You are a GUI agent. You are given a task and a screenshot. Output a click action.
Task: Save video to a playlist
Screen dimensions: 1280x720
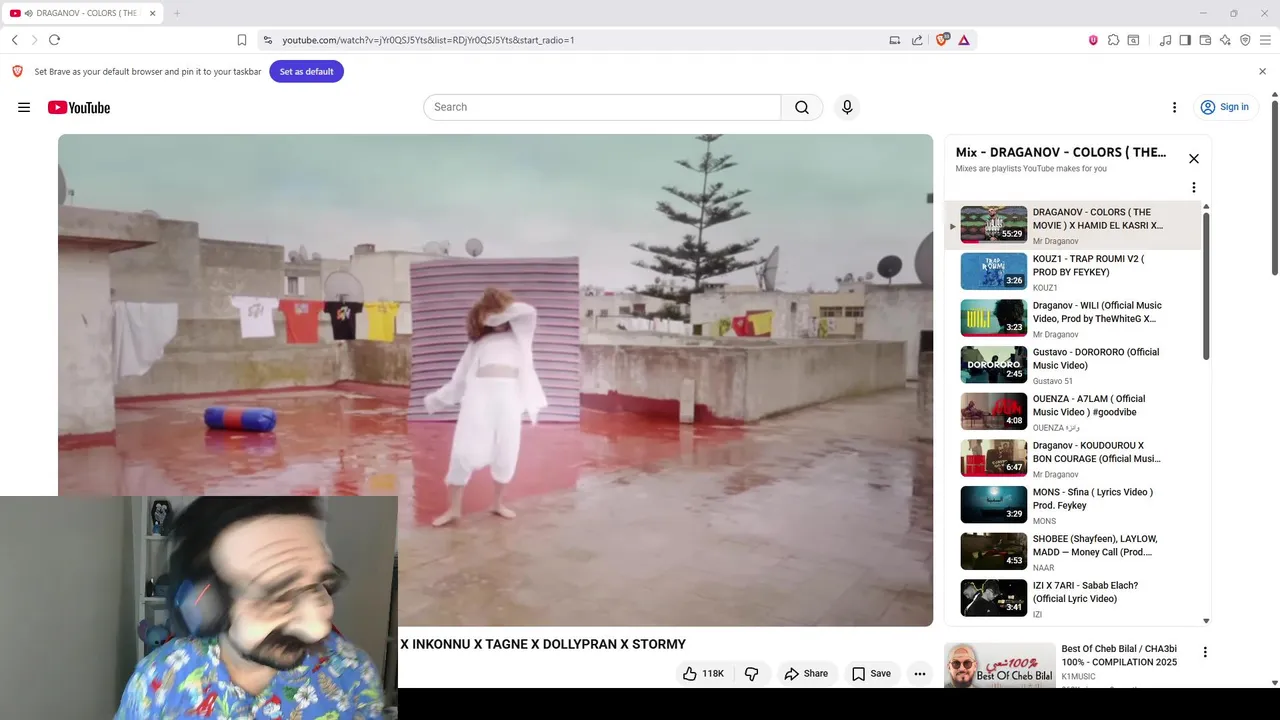pos(871,674)
